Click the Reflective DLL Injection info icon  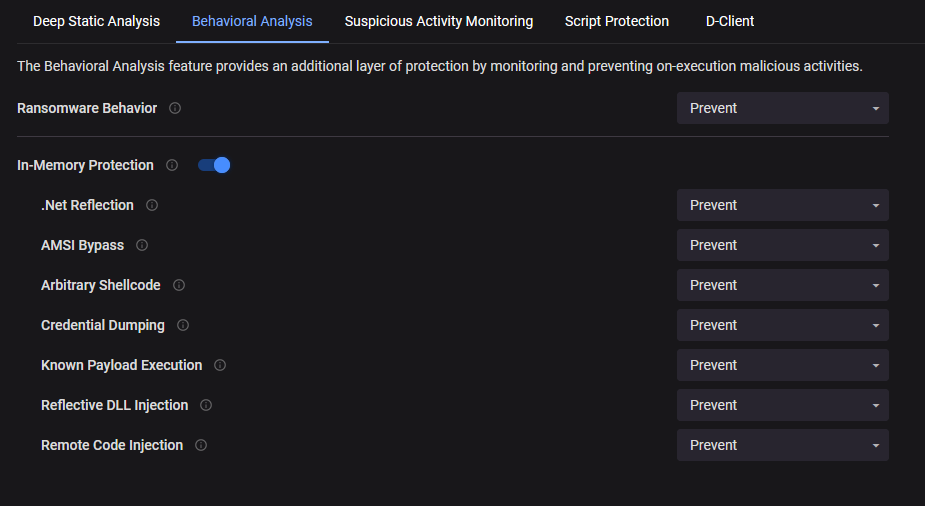click(206, 405)
